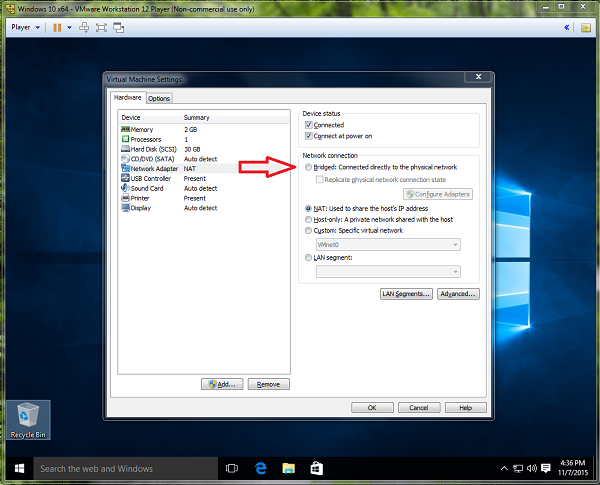
Task: Click the LAN Segments... button
Action: pos(406,294)
